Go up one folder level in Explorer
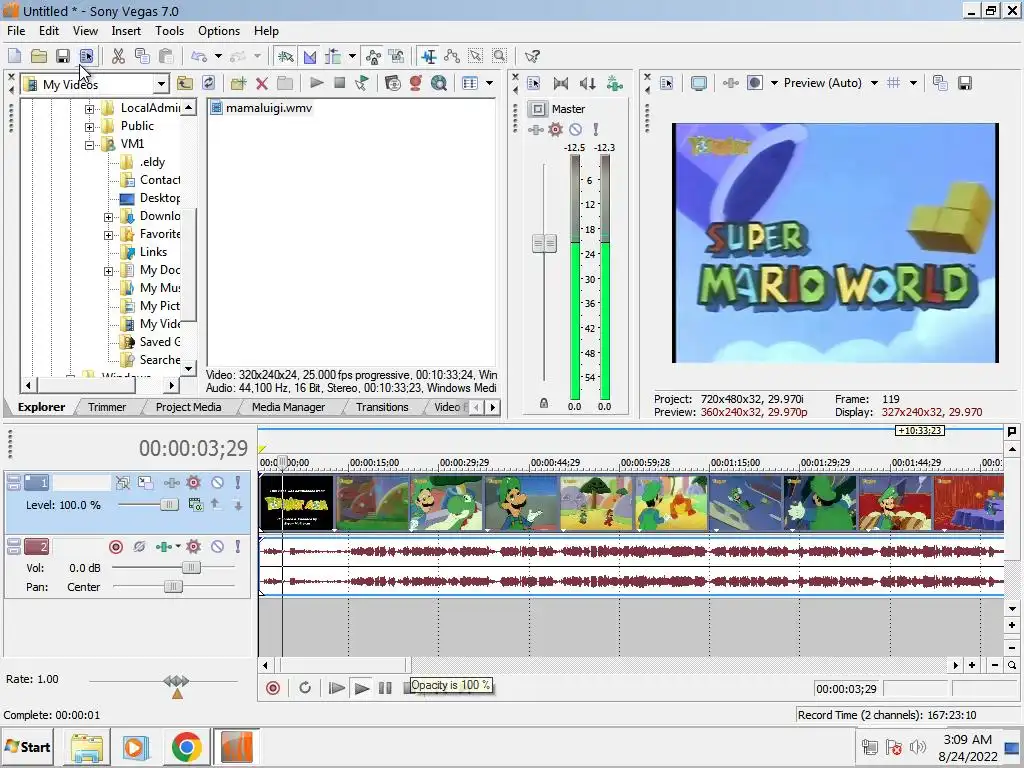 pyautogui.click(x=185, y=83)
